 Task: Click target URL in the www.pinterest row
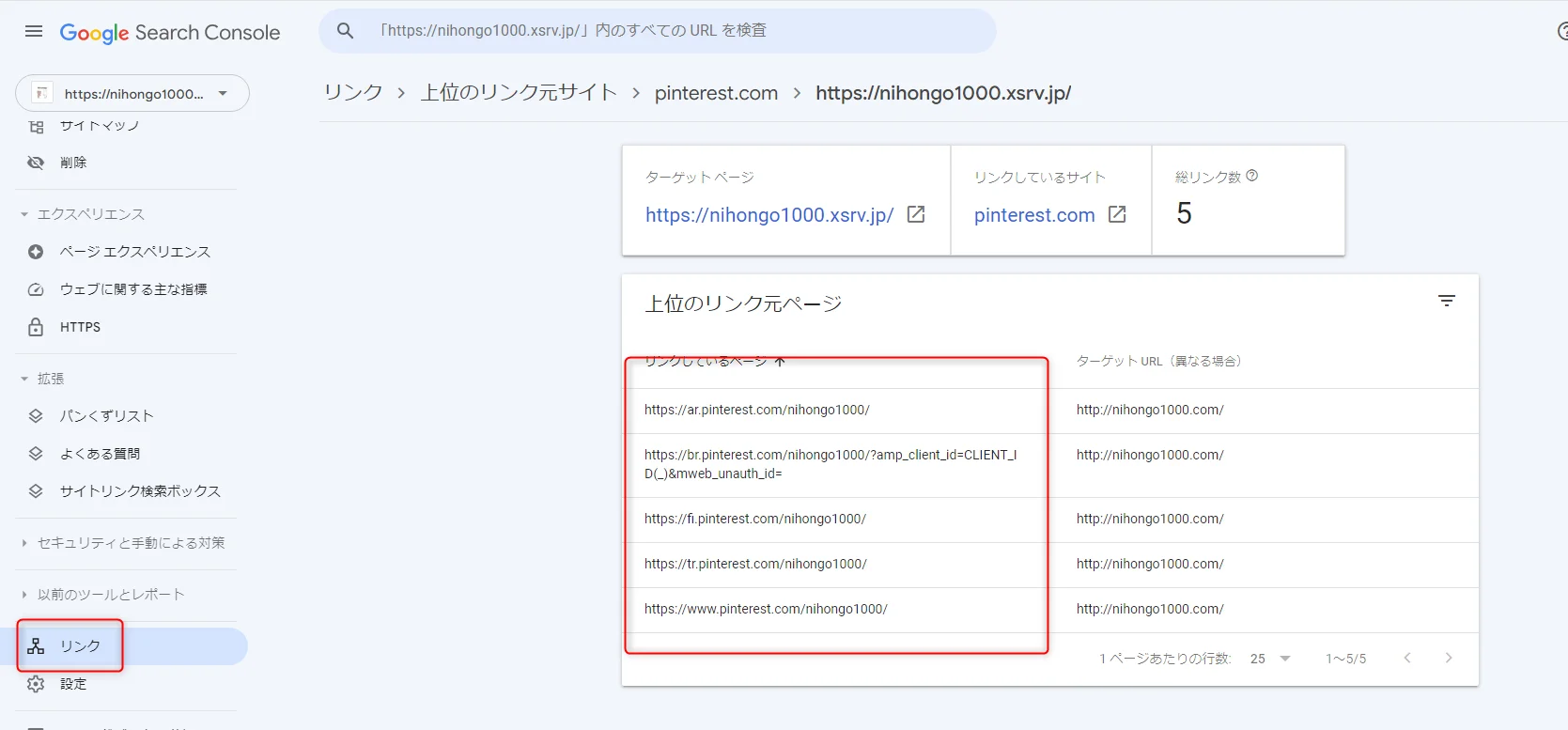pyautogui.click(x=1150, y=609)
